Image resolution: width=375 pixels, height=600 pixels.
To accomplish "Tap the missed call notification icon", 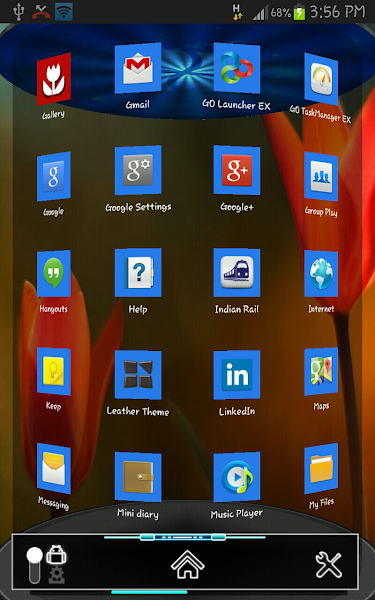I will click(x=41, y=12).
